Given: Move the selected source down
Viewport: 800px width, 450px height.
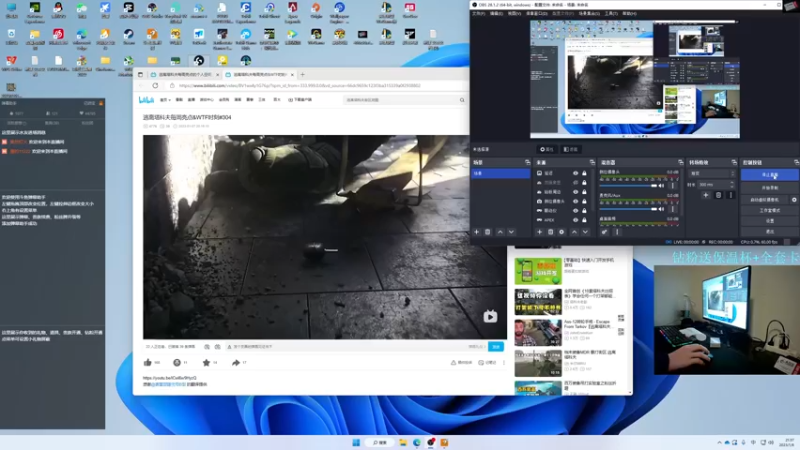Looking at the screenshot, I should pos(585,232).
